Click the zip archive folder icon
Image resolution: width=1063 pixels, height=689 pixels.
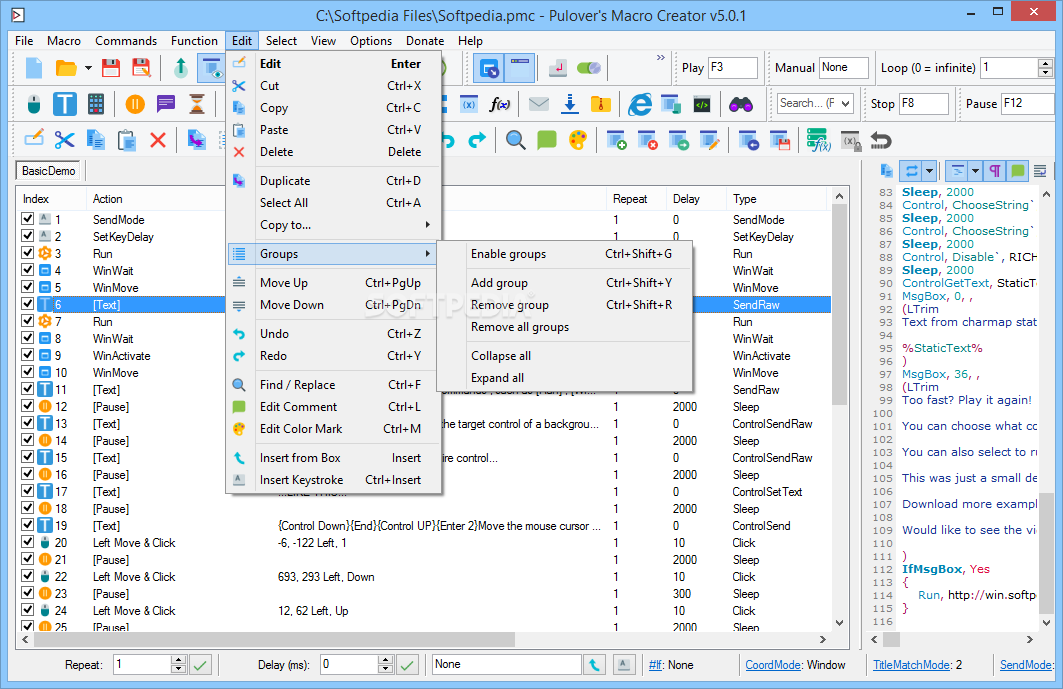[601, 104]
